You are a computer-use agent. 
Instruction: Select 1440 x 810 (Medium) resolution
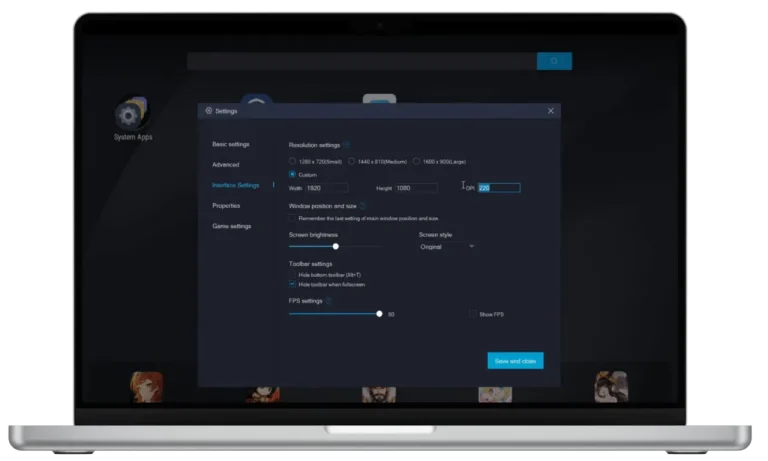click(351, 161)
